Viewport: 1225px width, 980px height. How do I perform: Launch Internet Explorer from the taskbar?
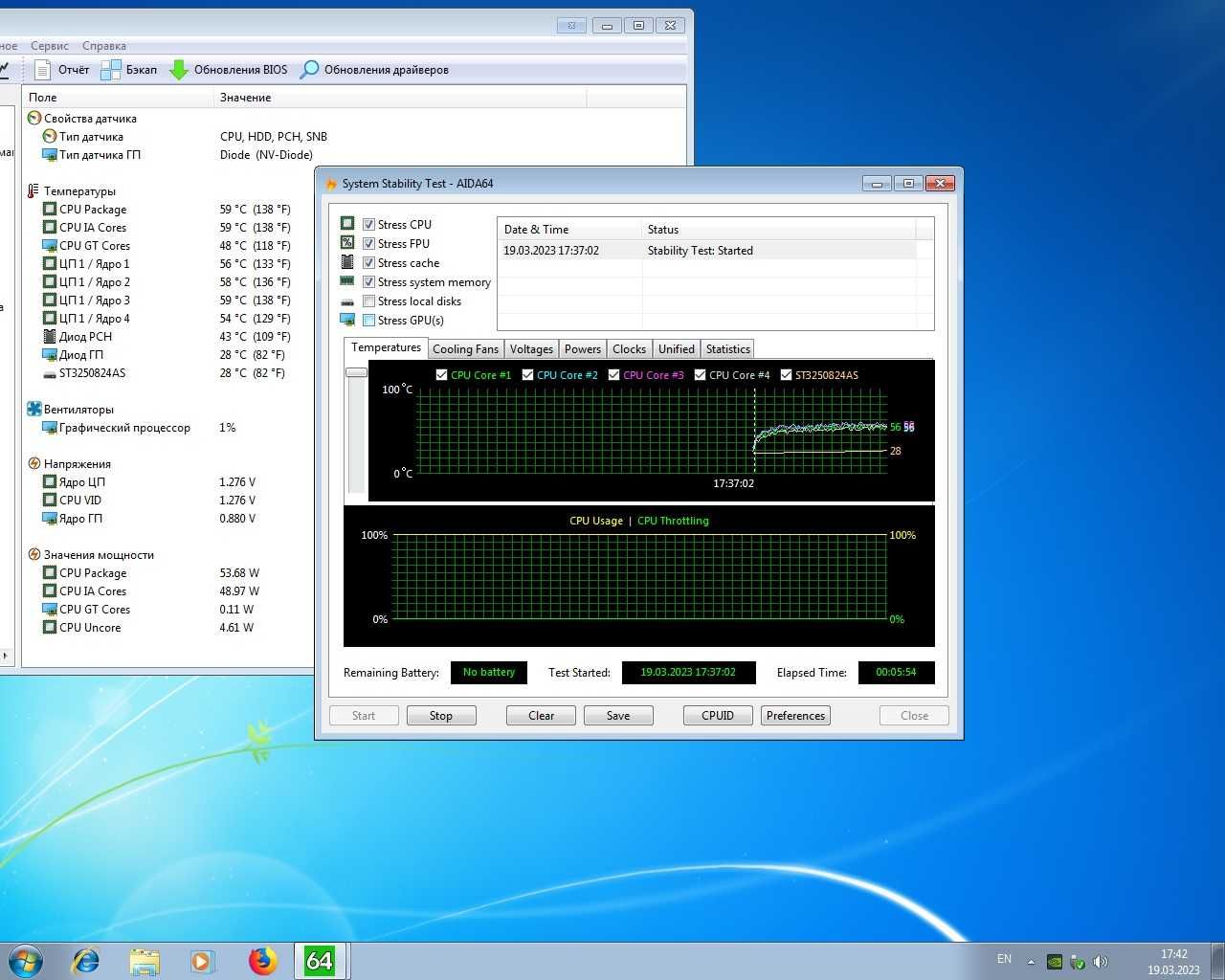point(86,960)
